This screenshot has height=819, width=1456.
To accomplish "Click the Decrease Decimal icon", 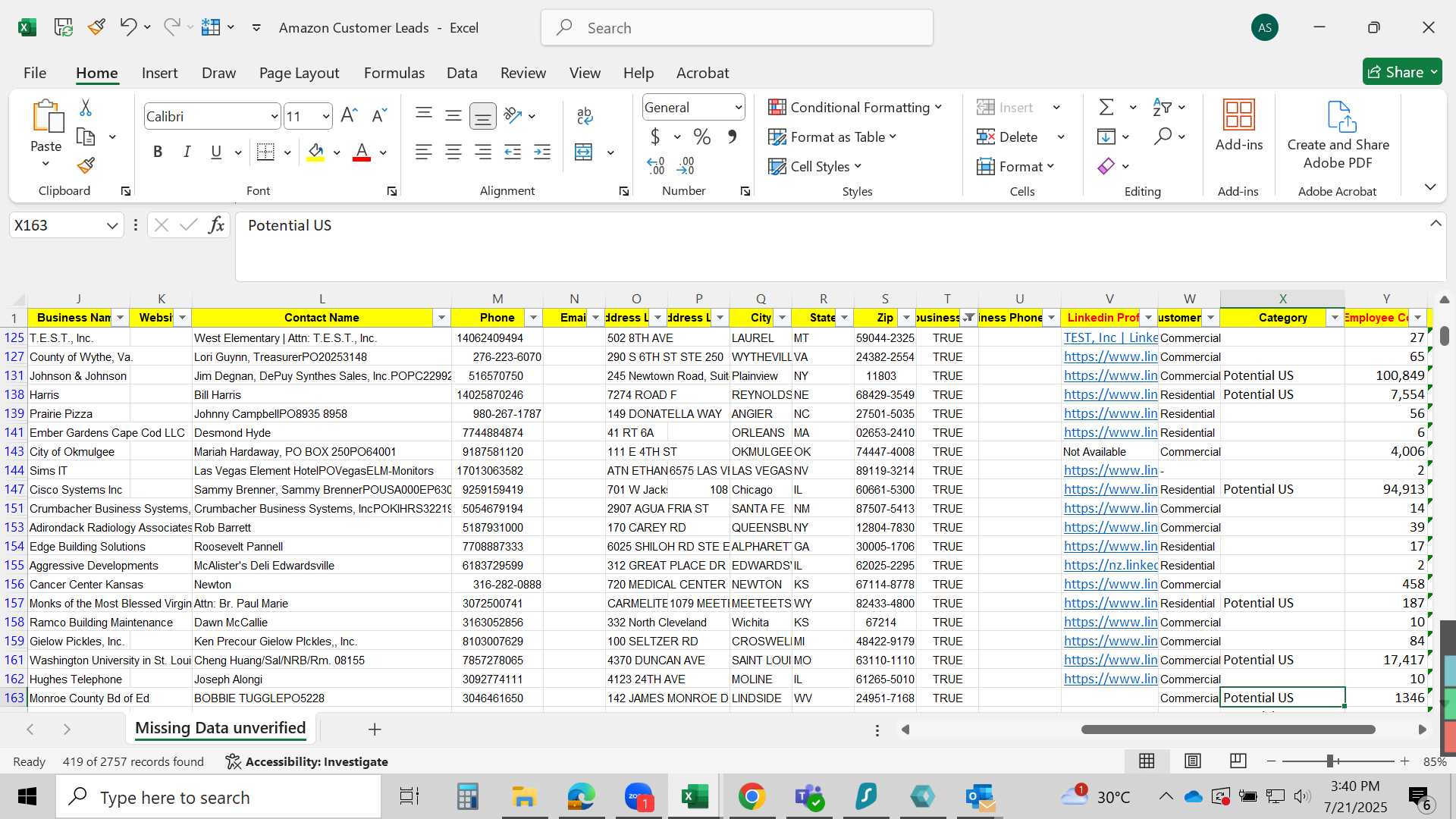I will tap(686, 165).
